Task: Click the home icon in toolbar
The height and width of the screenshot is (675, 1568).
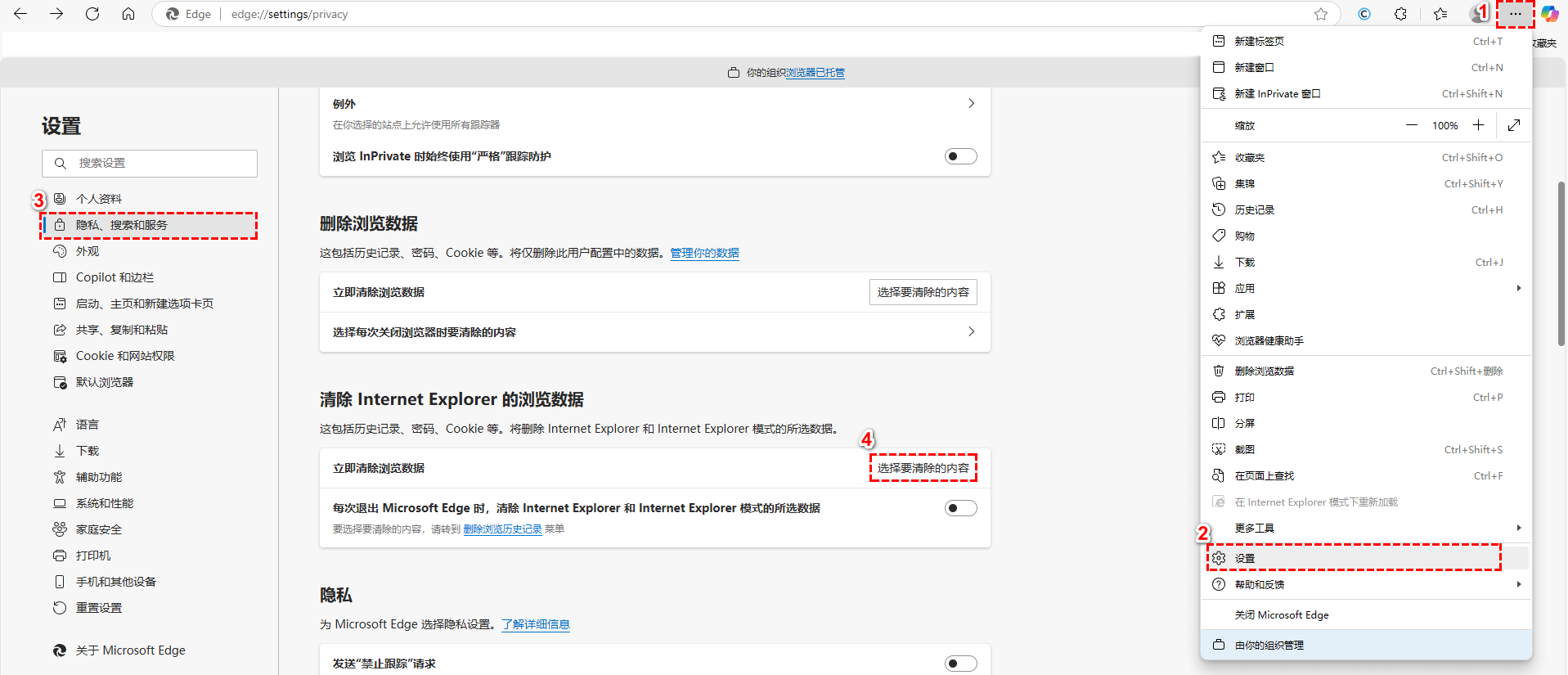Action: (128, 14)
